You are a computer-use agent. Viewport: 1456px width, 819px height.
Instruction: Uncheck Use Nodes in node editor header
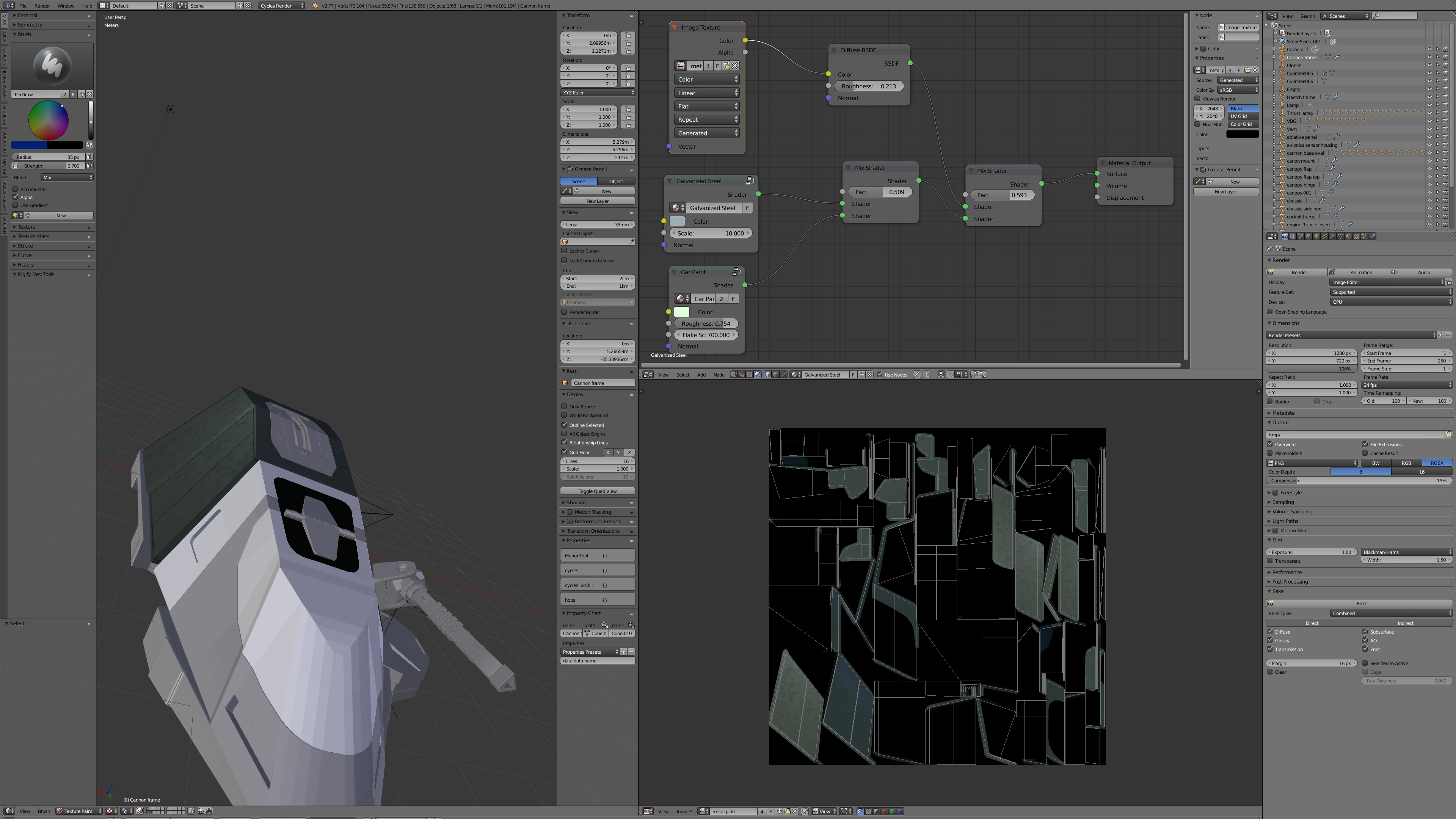point(880,375)
